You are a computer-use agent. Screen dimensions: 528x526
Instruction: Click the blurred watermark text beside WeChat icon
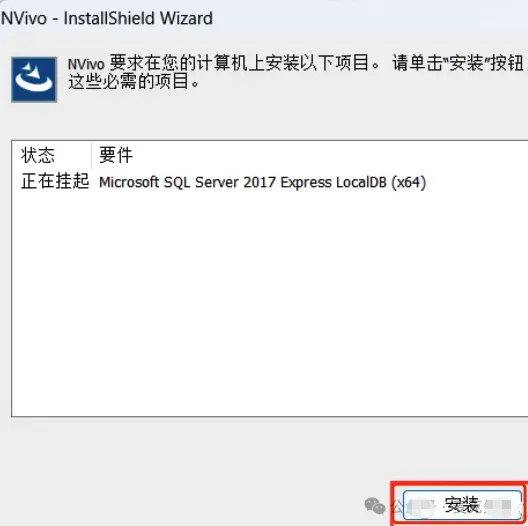point(412,506)
